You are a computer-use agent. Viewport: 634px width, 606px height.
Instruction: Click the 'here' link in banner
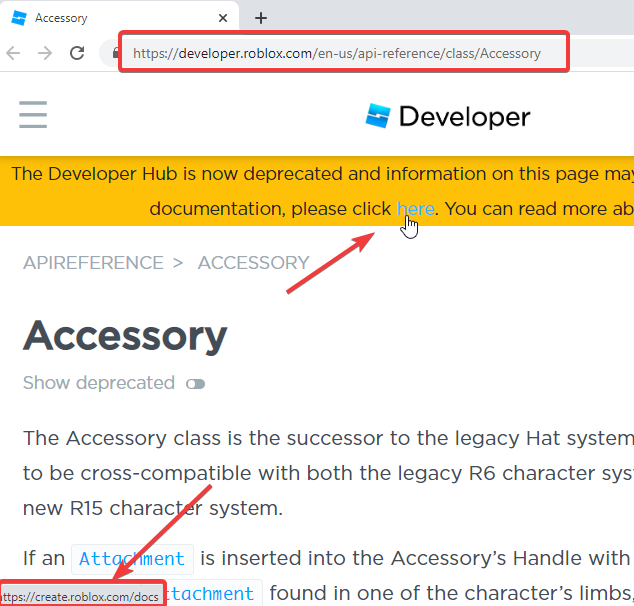tap(415, 209)
